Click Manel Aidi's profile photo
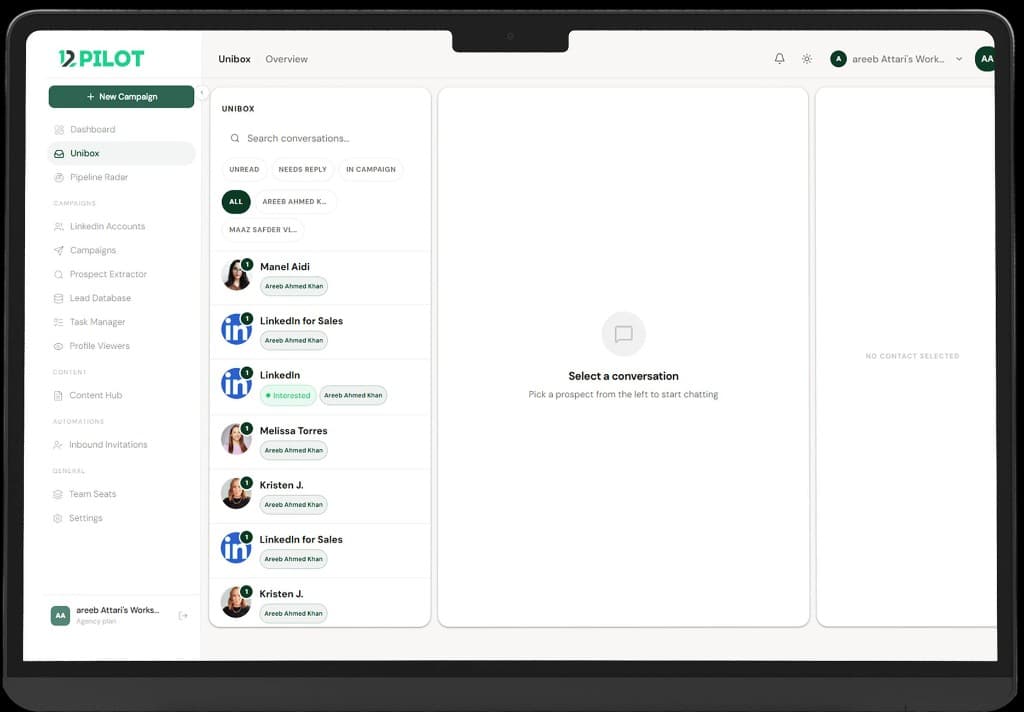Viewport: 1024px width, 712px height. [236, 275]
